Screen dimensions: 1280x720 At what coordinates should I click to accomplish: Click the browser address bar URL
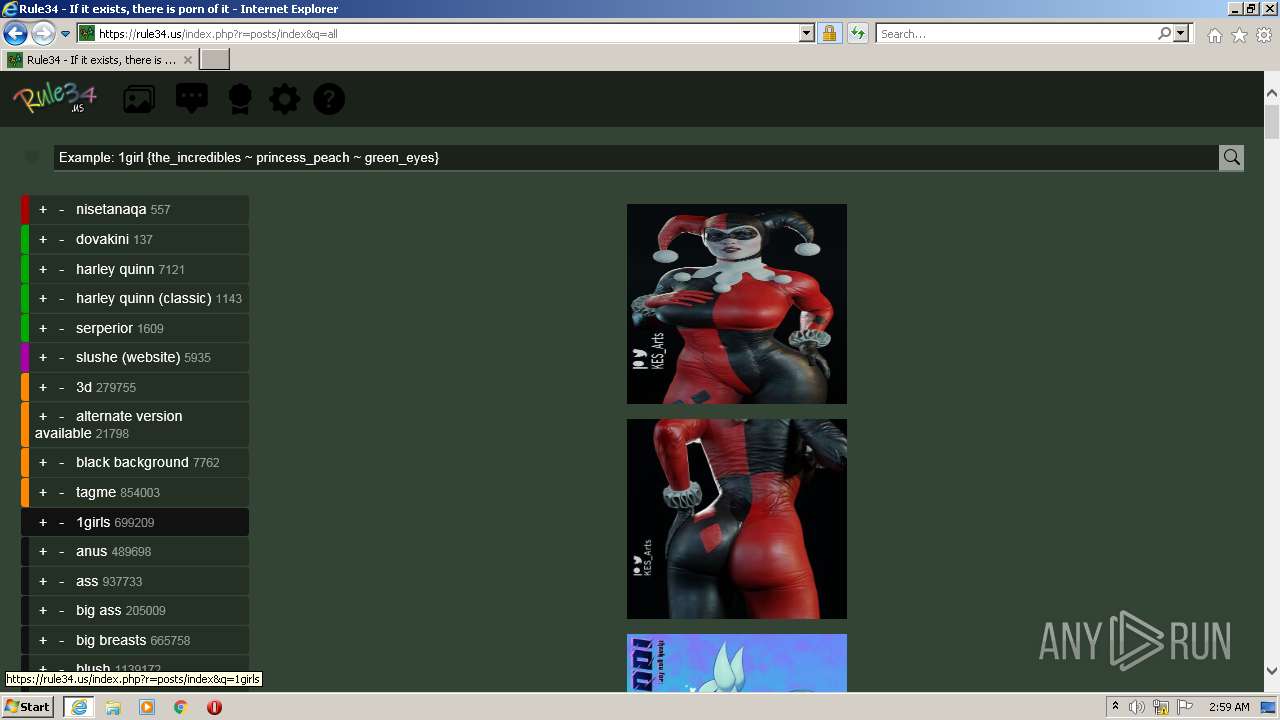448,33
